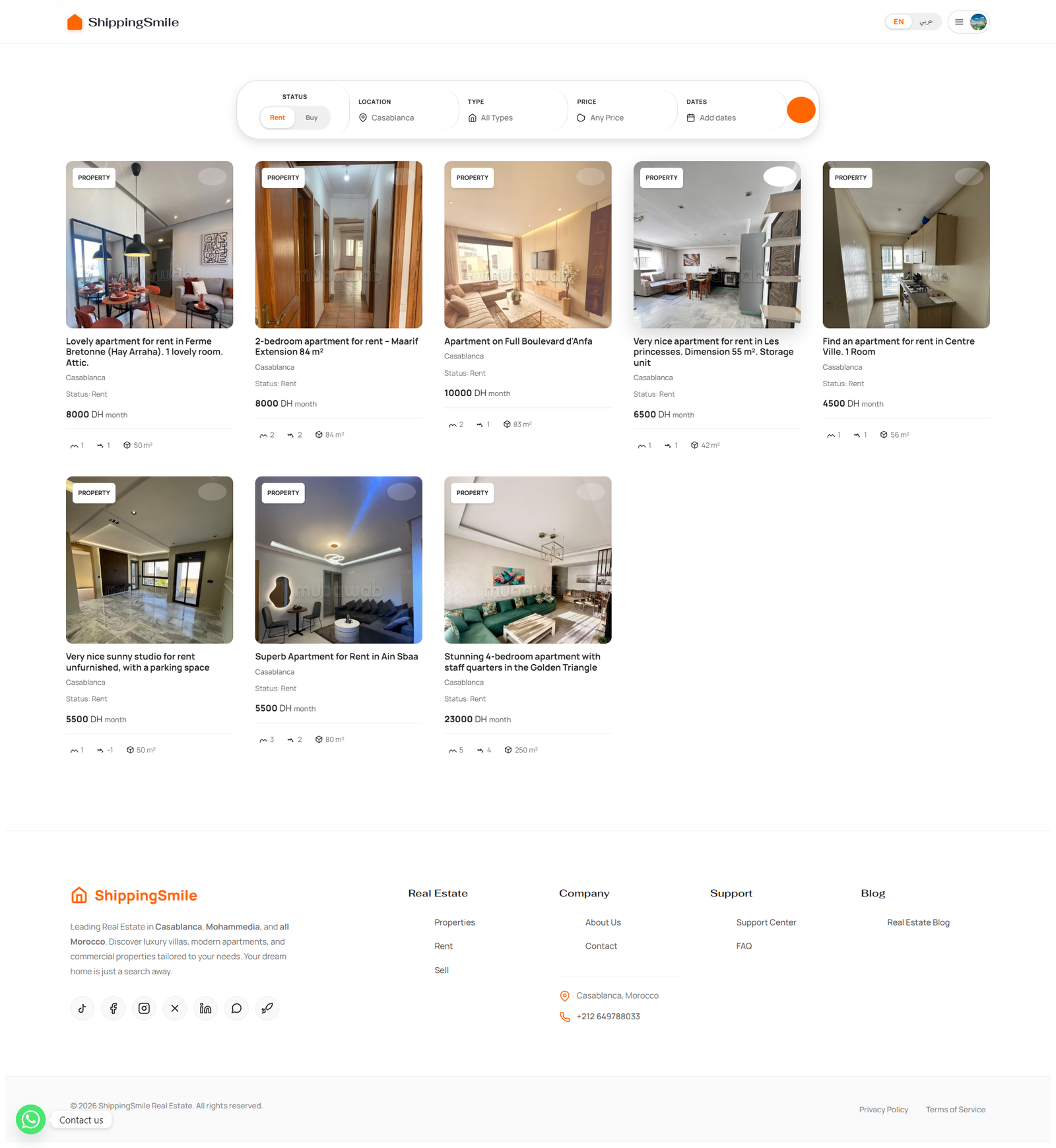Switch status filter to Buy

coord(312,118)
